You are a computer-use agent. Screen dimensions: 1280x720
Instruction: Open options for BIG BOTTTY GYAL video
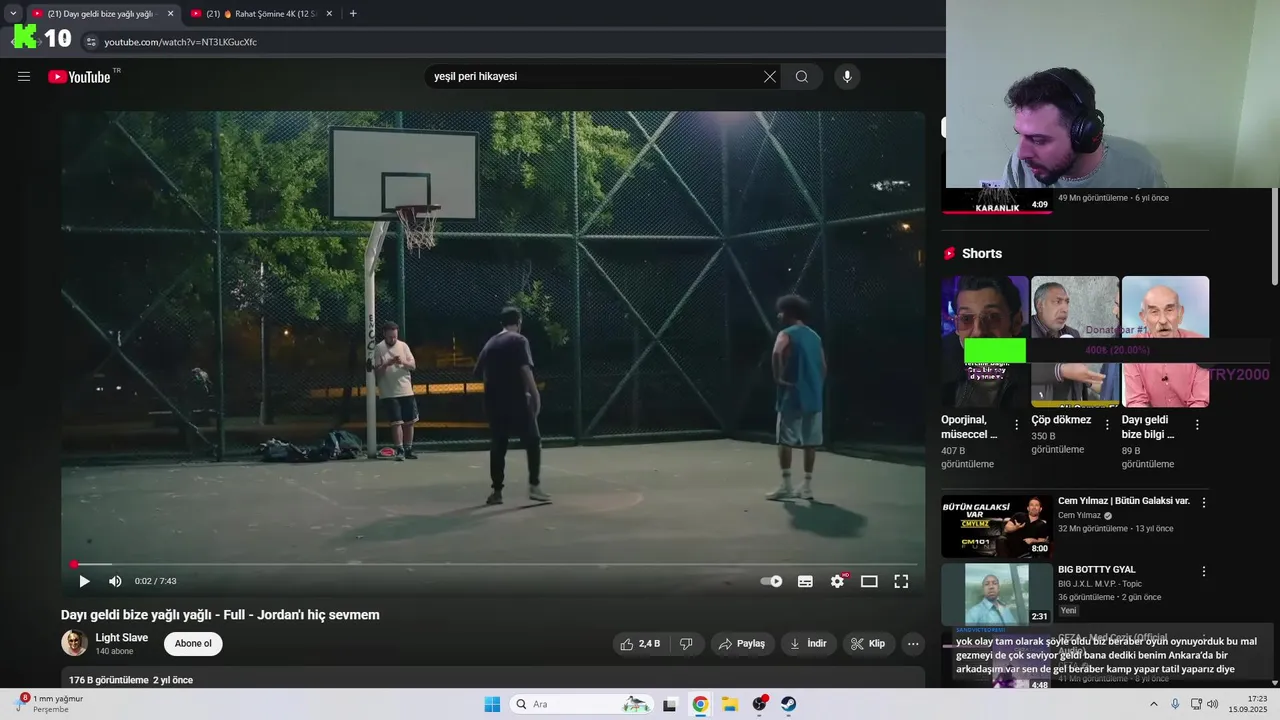tap(1204, 572)
